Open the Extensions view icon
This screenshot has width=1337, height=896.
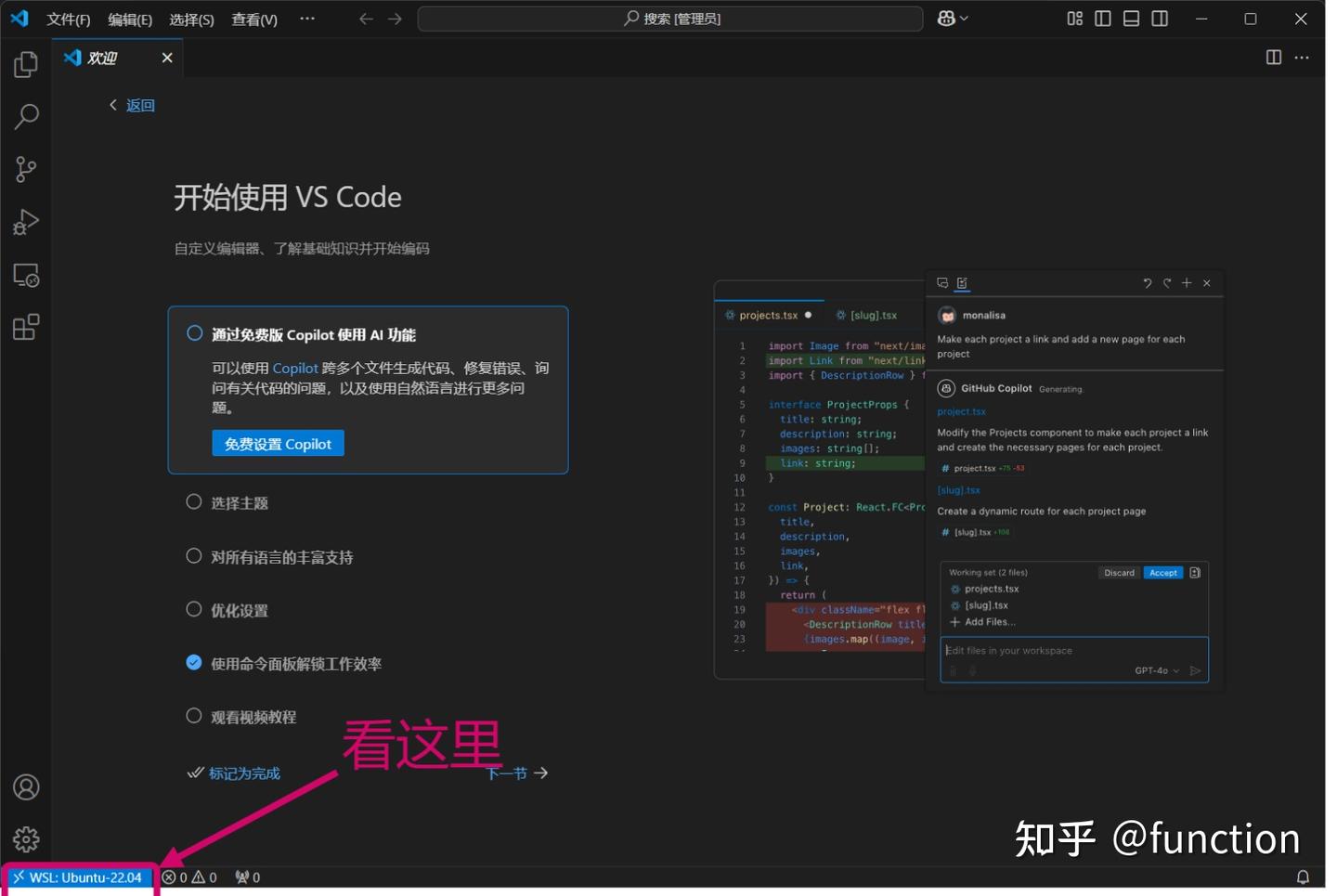tap(25, 327)
